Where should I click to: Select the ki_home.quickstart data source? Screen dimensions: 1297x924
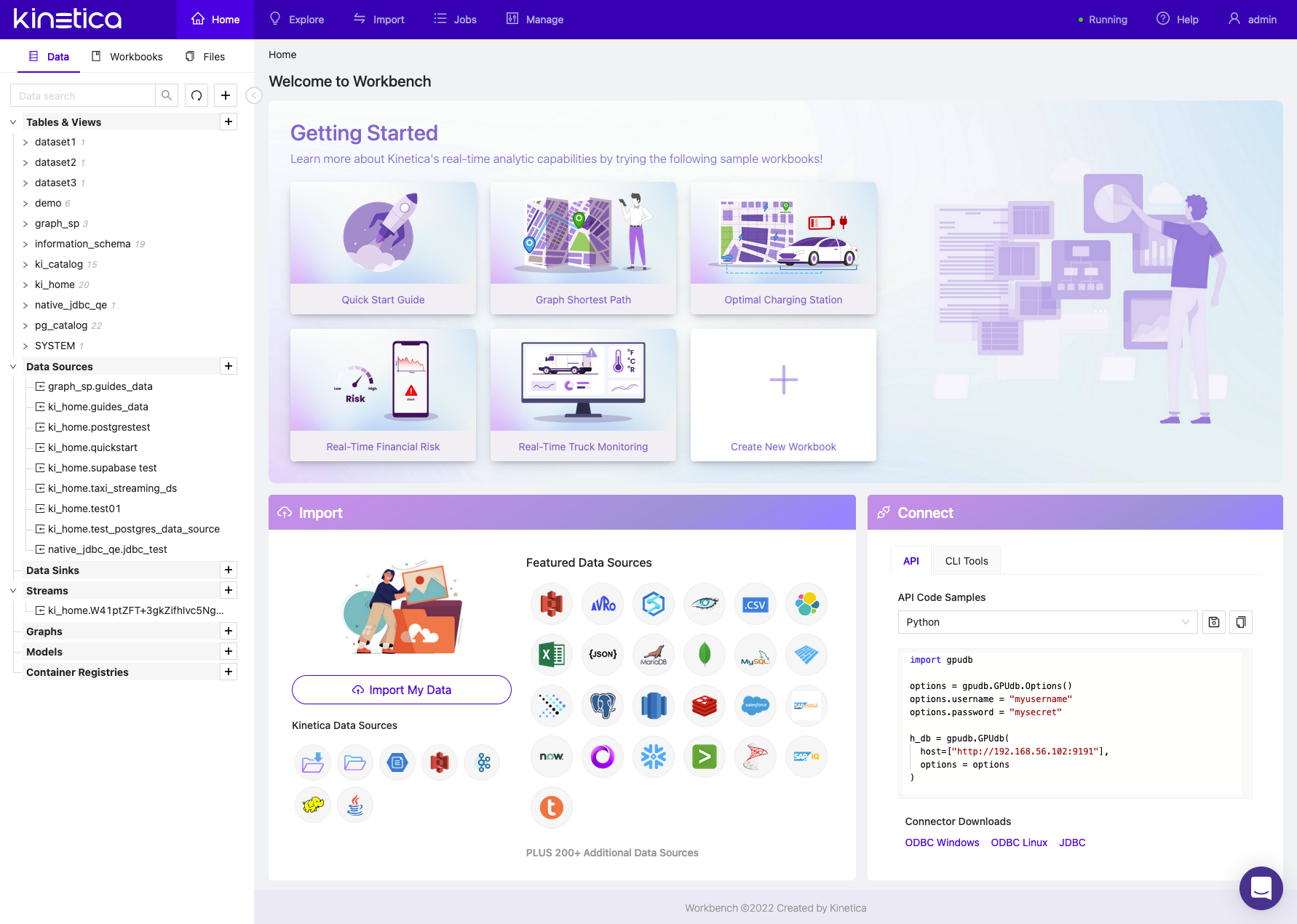(x=92, y=447)
